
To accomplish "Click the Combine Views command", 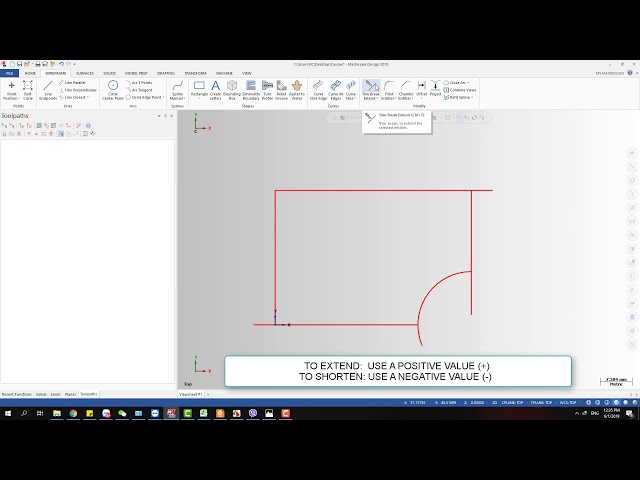I will (460, 90).
